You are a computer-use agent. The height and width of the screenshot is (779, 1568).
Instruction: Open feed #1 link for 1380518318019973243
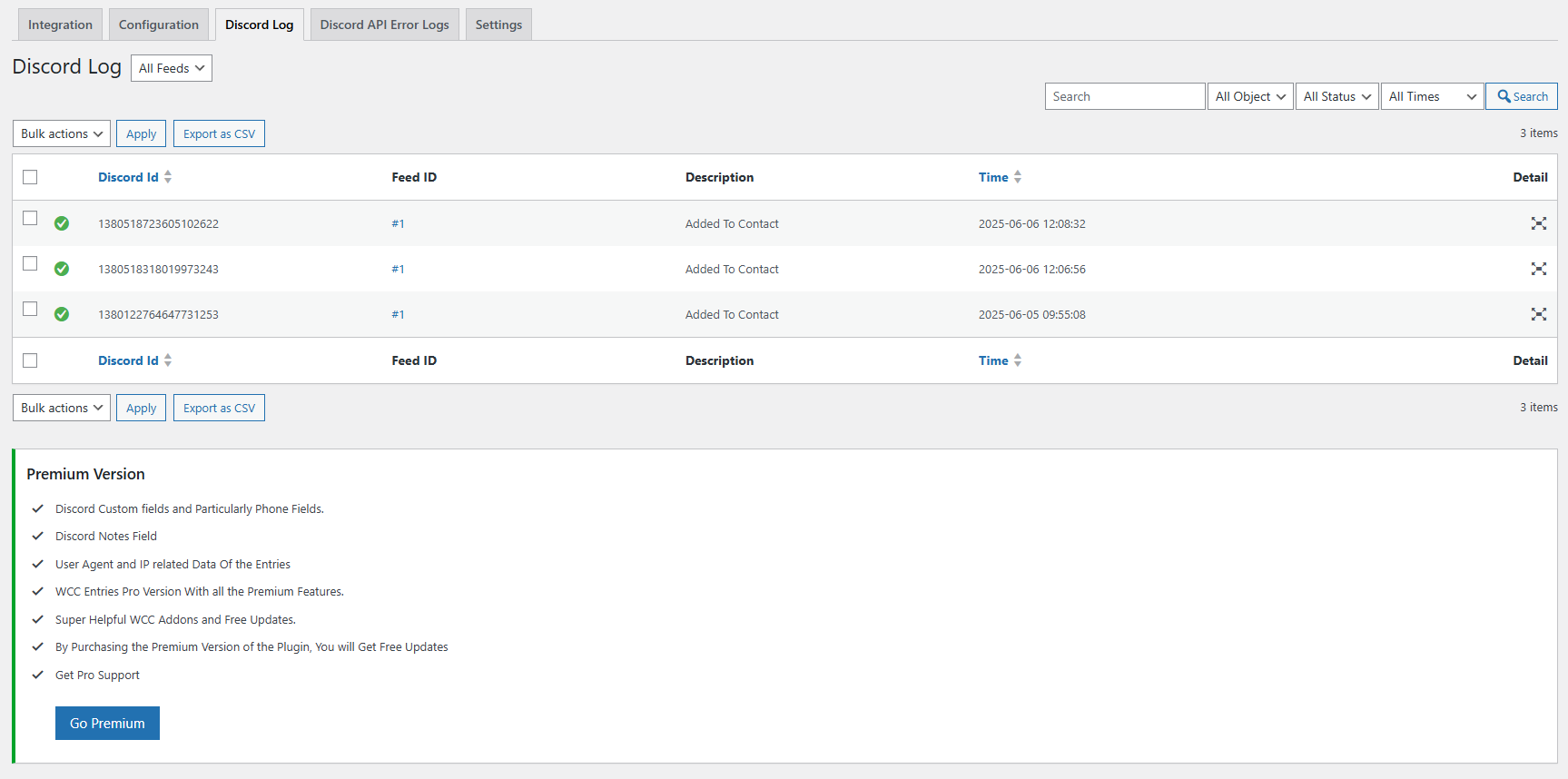pyautogui.click(x=398, y=269)
